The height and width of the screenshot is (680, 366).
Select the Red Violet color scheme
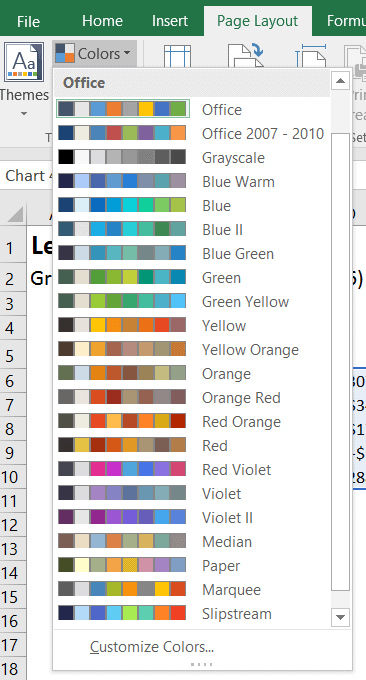[x=192, y=469]
